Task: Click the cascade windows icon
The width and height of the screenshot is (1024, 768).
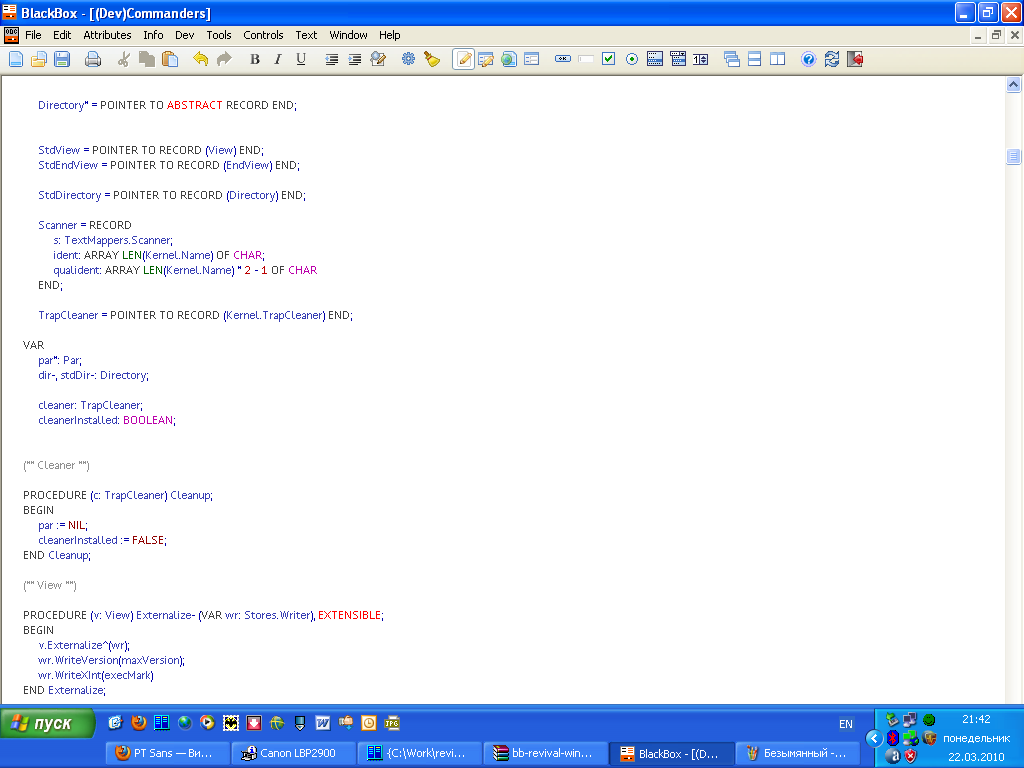Action: point(731,59)
